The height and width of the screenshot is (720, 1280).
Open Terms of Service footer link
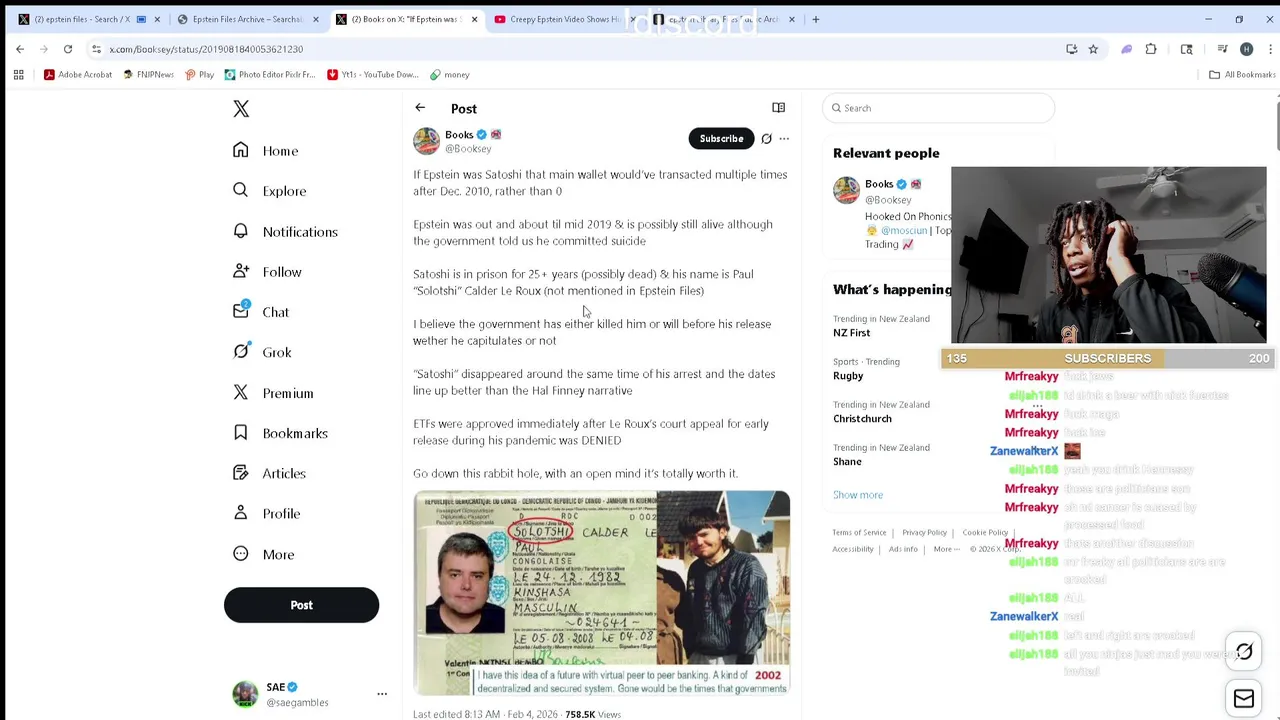coord(859,533)
